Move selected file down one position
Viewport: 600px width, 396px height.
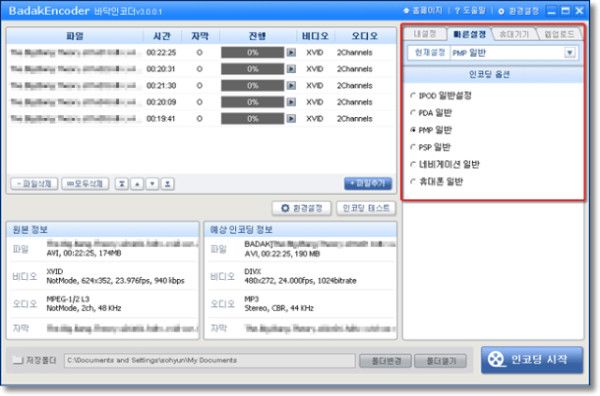(152, 184)
